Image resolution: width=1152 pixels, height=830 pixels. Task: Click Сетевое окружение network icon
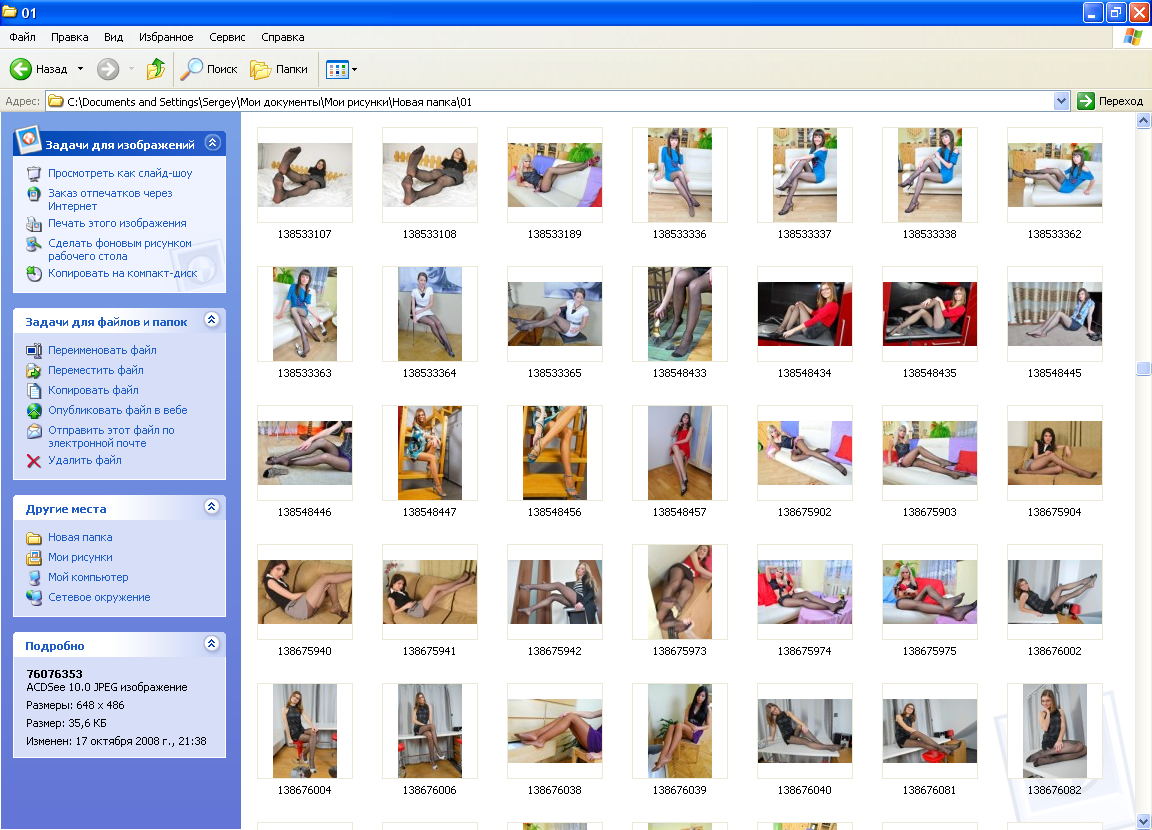click(x=34, y=598)
